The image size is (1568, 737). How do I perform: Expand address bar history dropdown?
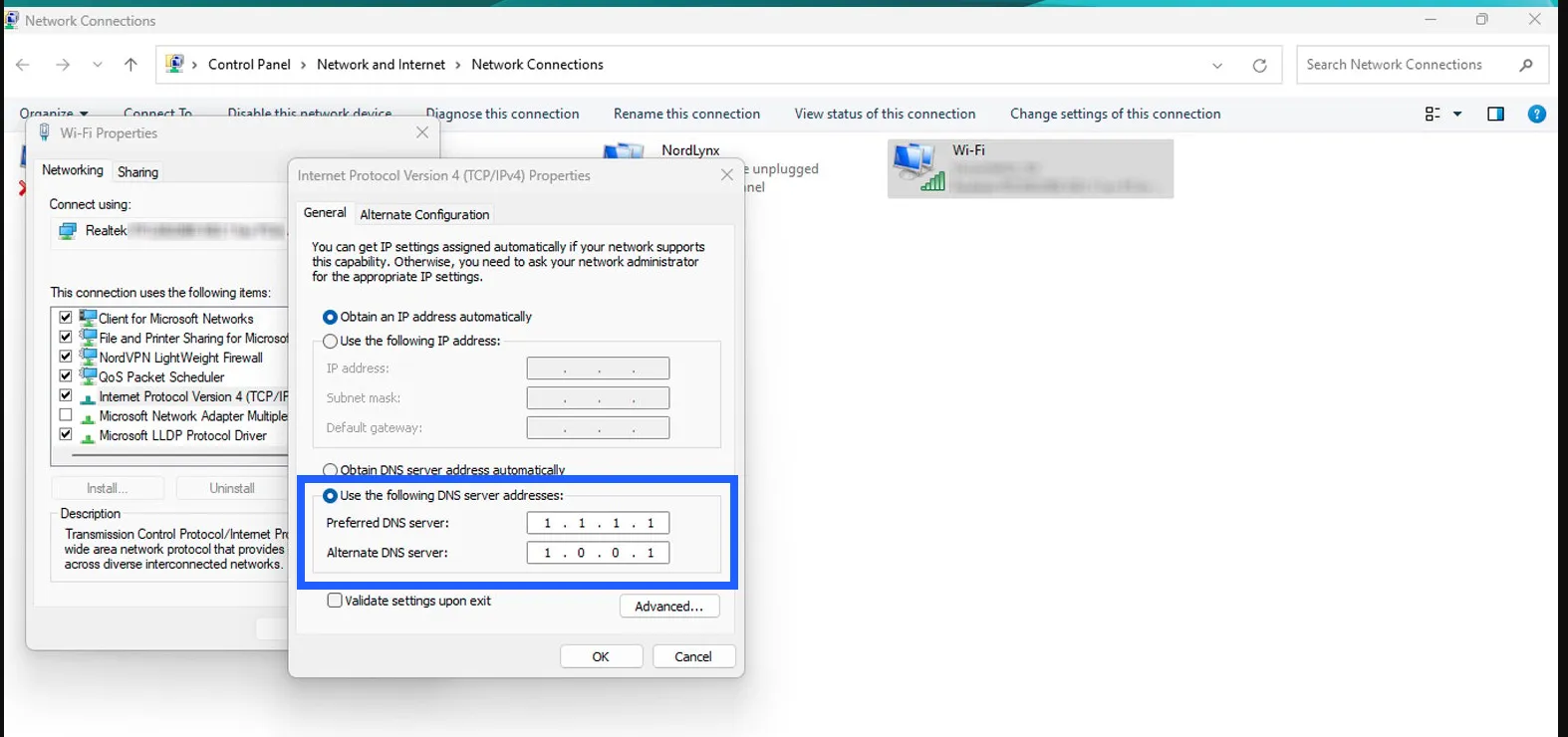coord(1216,66)
